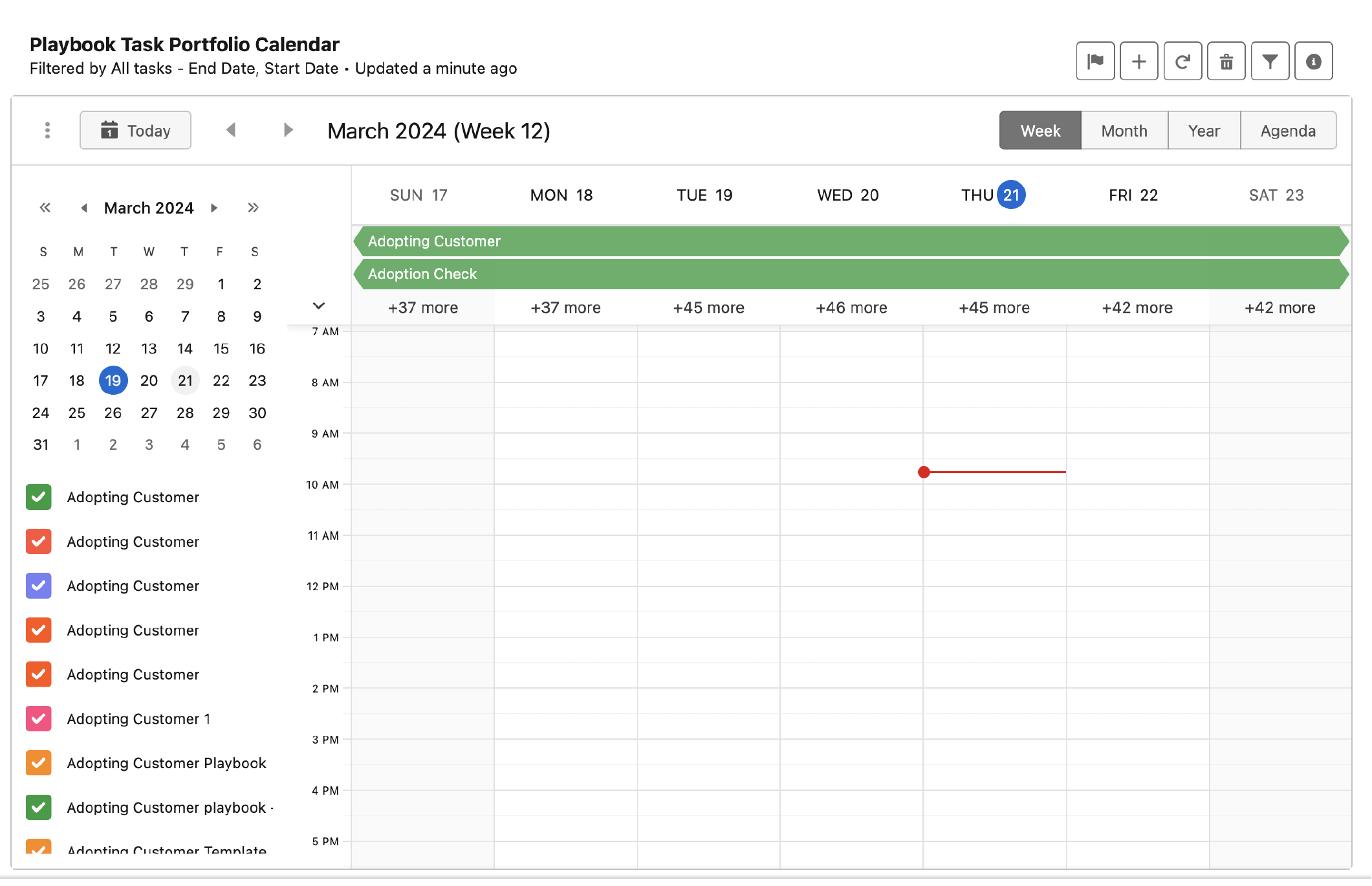
Task: Click the plus icon to add a task
Action: (1138, 61)
